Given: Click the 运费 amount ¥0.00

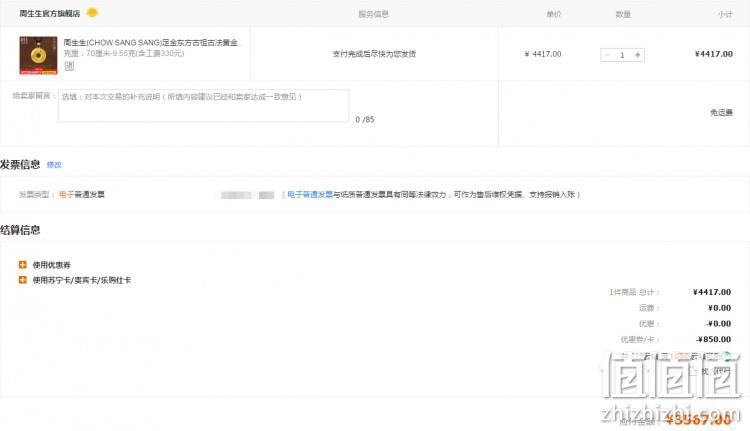Looking at the screenshot, I should tap(719, 308).
